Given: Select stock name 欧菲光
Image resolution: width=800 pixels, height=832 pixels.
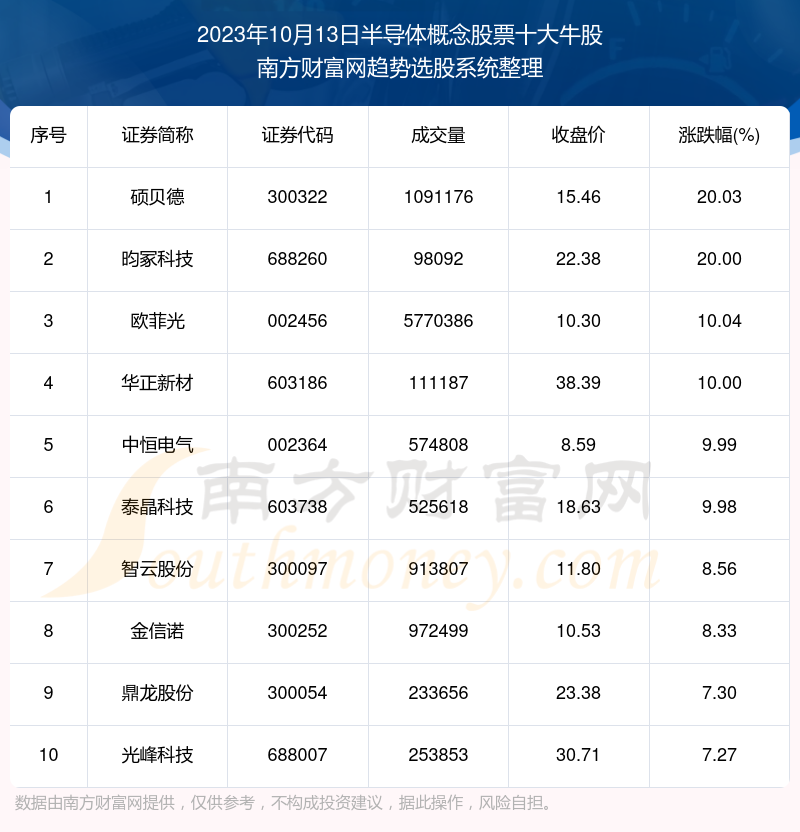Looking at the screenshot, I should 157,321.
